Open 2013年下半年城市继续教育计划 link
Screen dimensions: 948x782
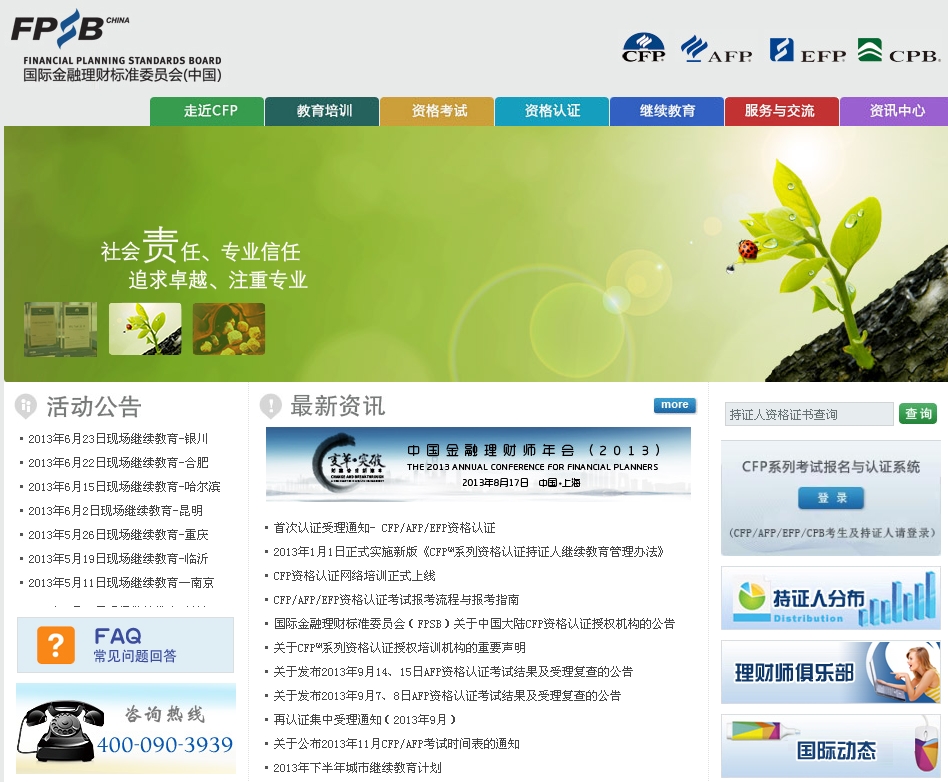(x=357, y=768)
